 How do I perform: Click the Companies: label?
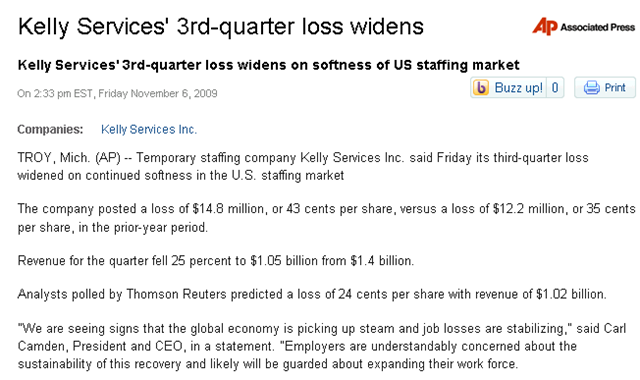(x=50, y=129)
